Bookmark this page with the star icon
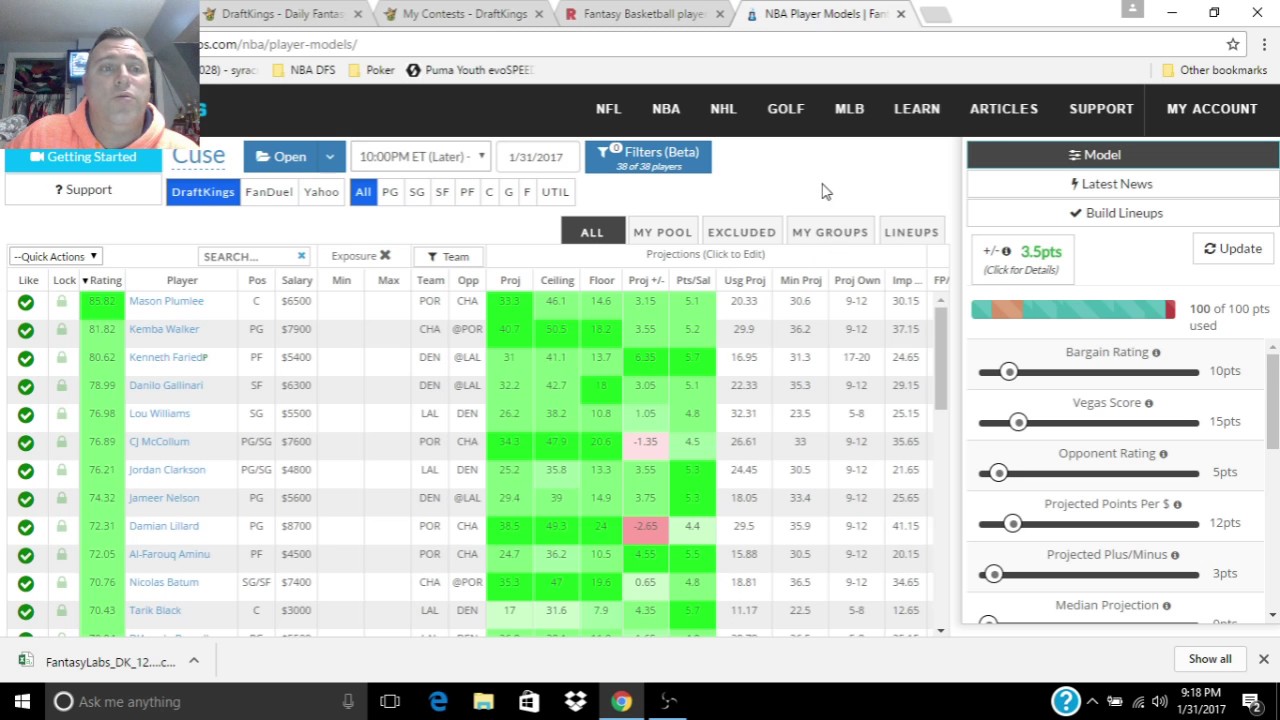Image resolution: width=1280 pixels, height=720 pixels. point(1233,44)
